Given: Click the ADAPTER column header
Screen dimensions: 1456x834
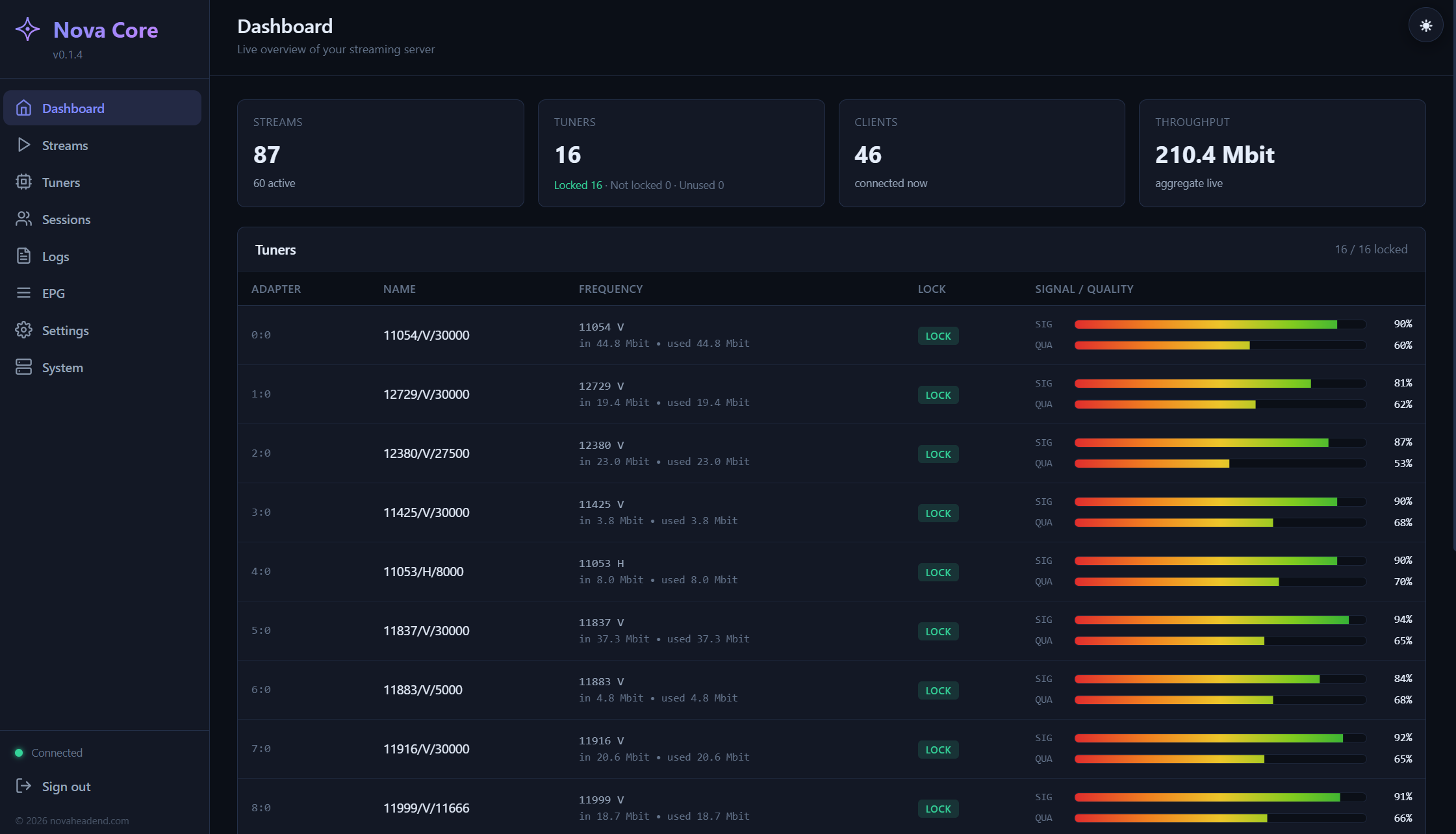Looking at the screenshot, I should 276,289.
